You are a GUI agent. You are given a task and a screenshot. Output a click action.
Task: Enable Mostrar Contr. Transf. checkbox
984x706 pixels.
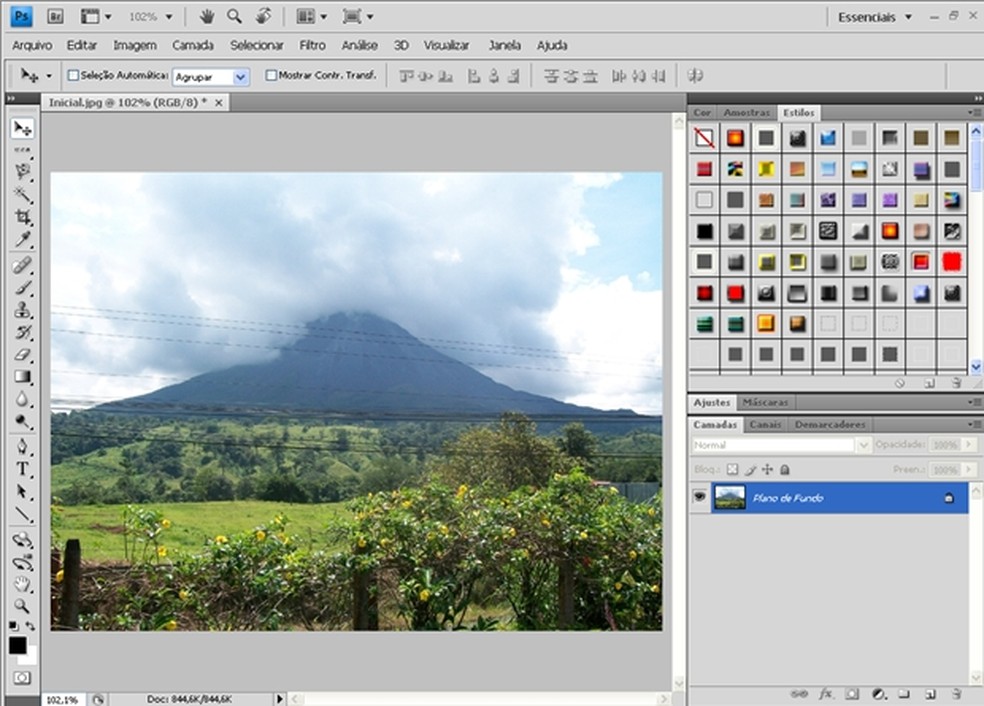pyautogui.click(x=271, y=75)
